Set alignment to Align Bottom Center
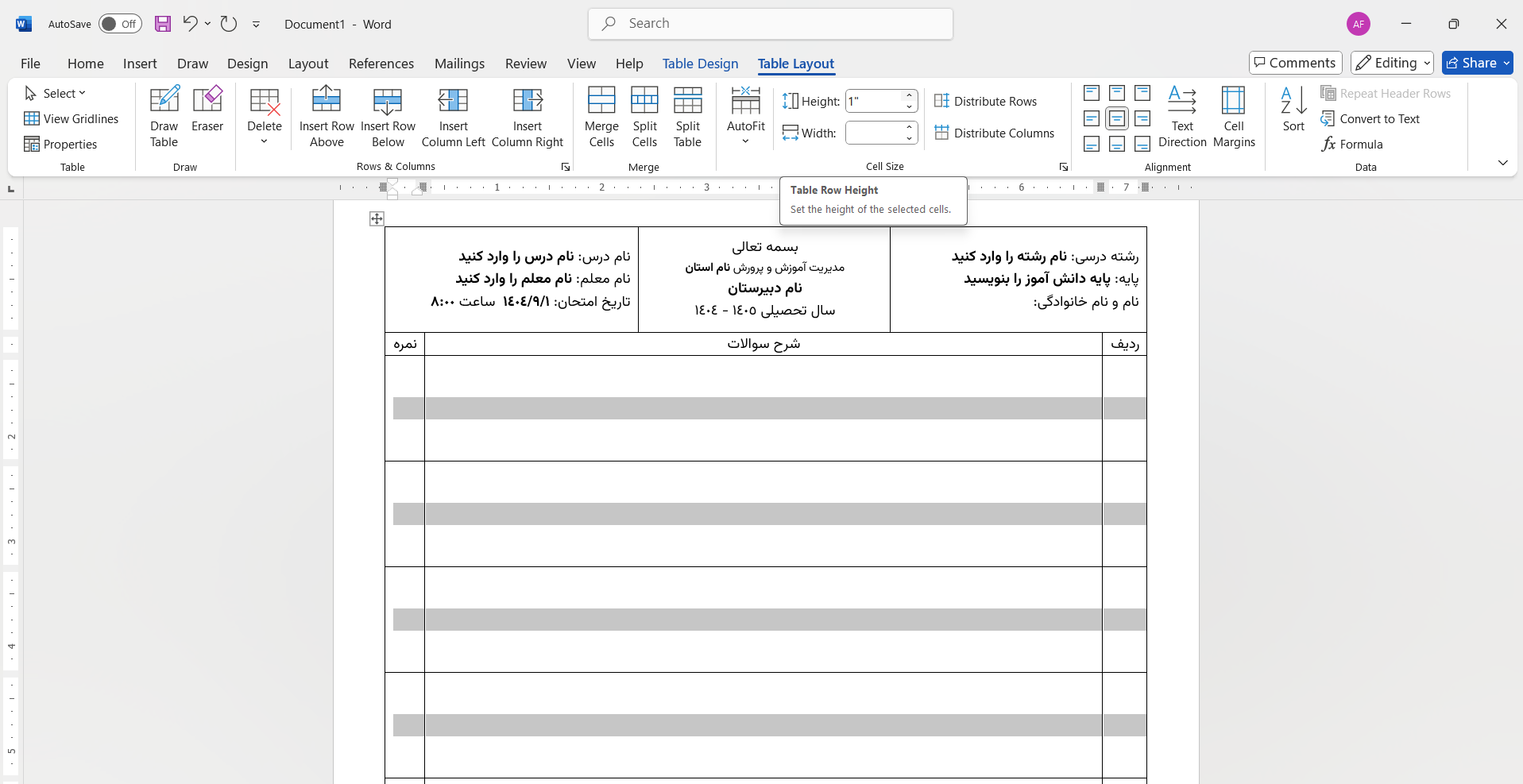The width and height of the screenshot is (1523, 784). (1117, 145)
